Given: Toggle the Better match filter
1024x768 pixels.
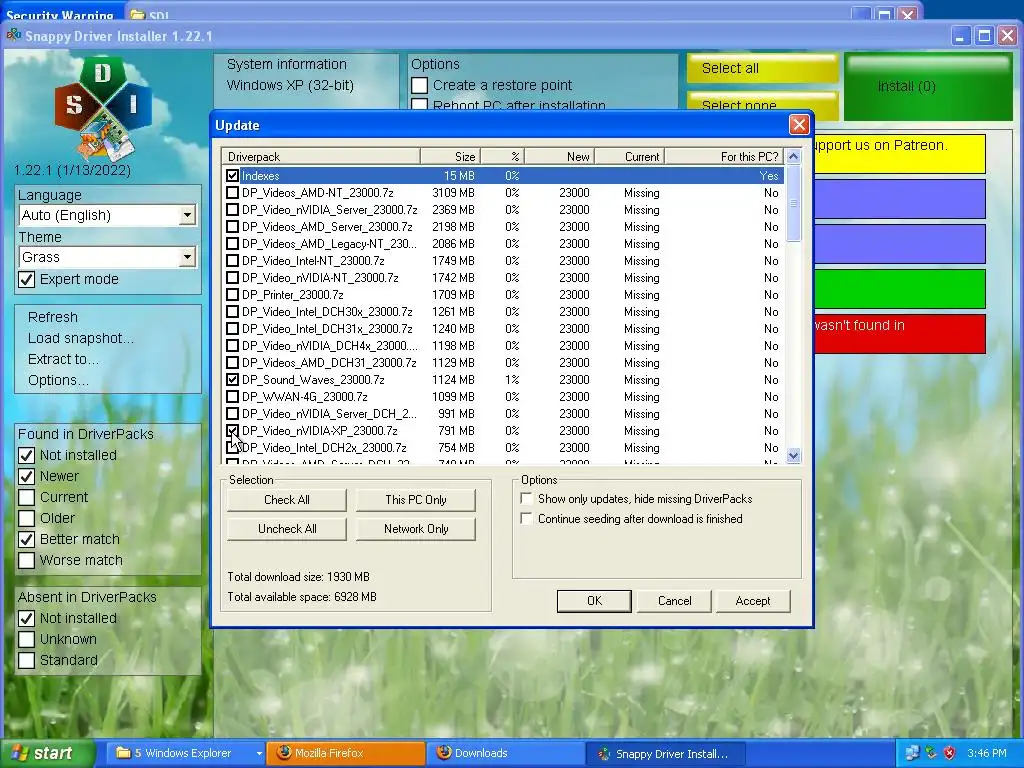Looking at the screenshot, I should 27,539.
